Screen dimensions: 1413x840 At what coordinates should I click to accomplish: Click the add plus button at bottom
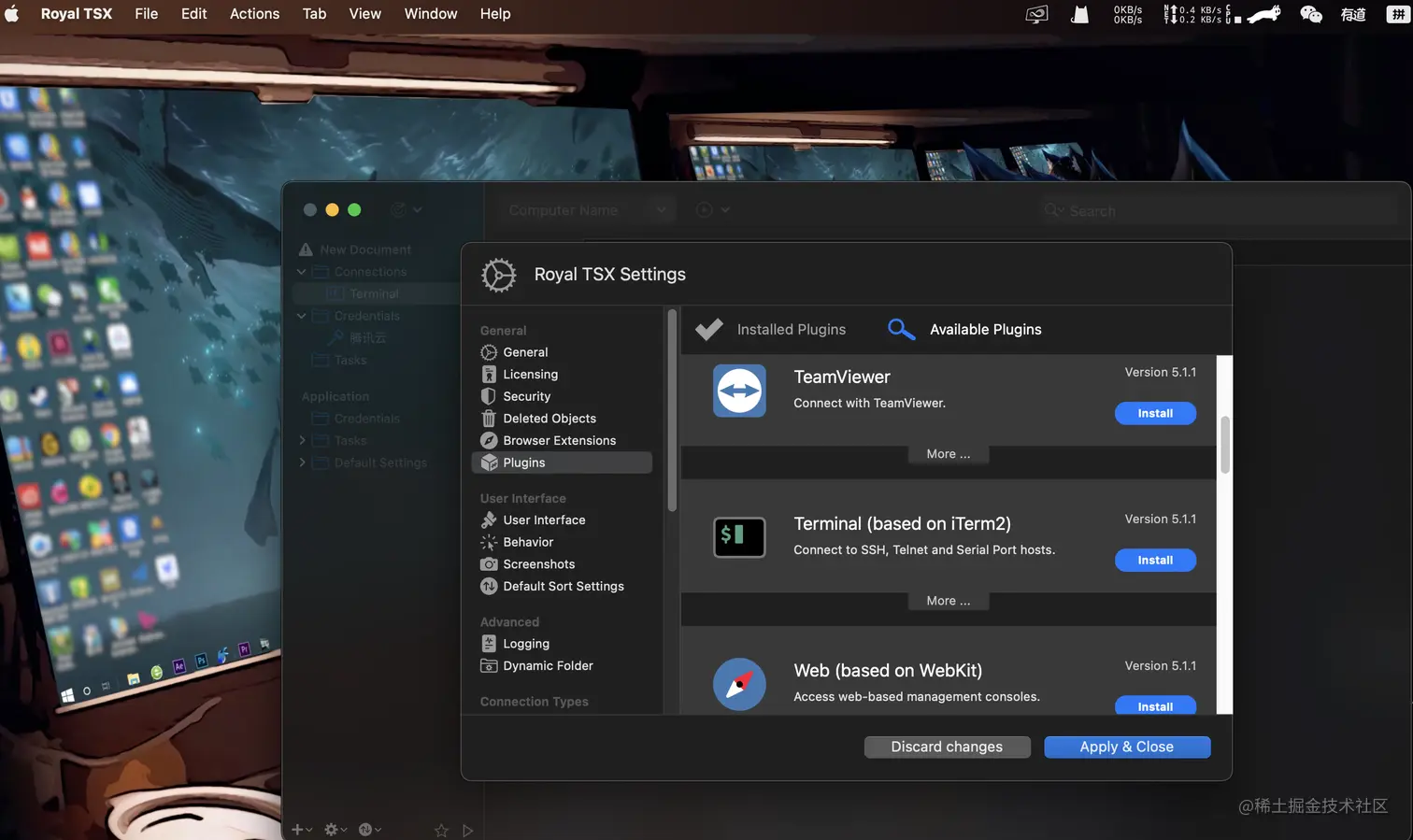(302, 829)
